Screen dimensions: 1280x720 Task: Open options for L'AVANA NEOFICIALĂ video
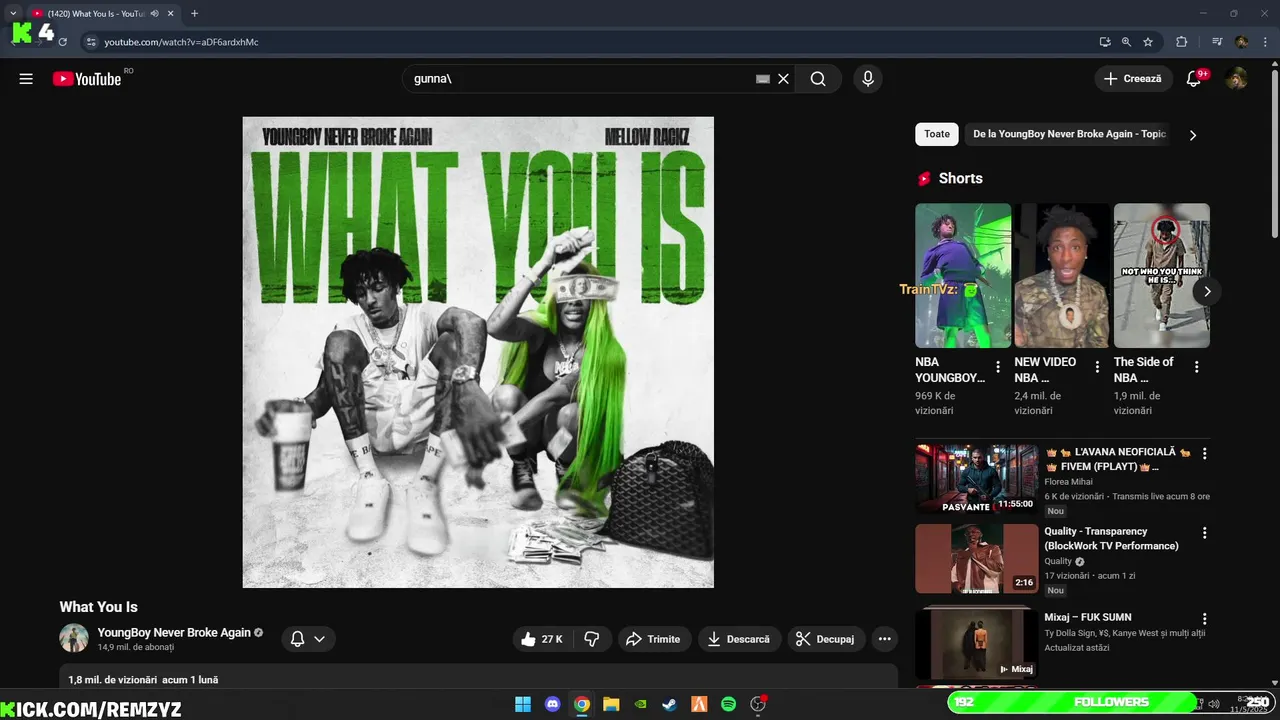[1204, 454]
